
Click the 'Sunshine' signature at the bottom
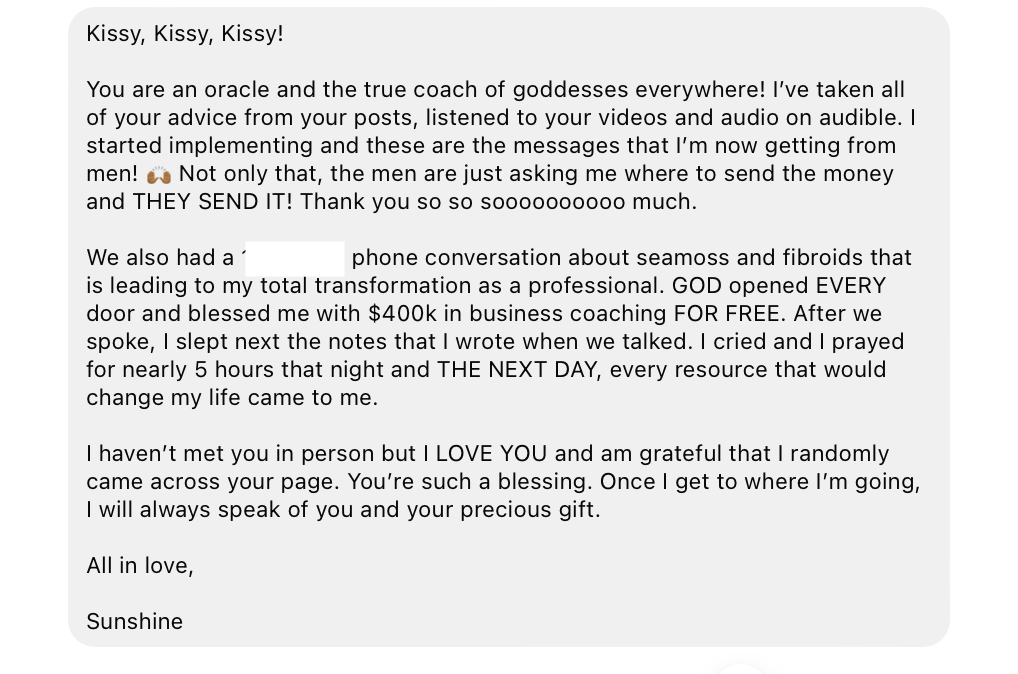[x=135, y=622]
